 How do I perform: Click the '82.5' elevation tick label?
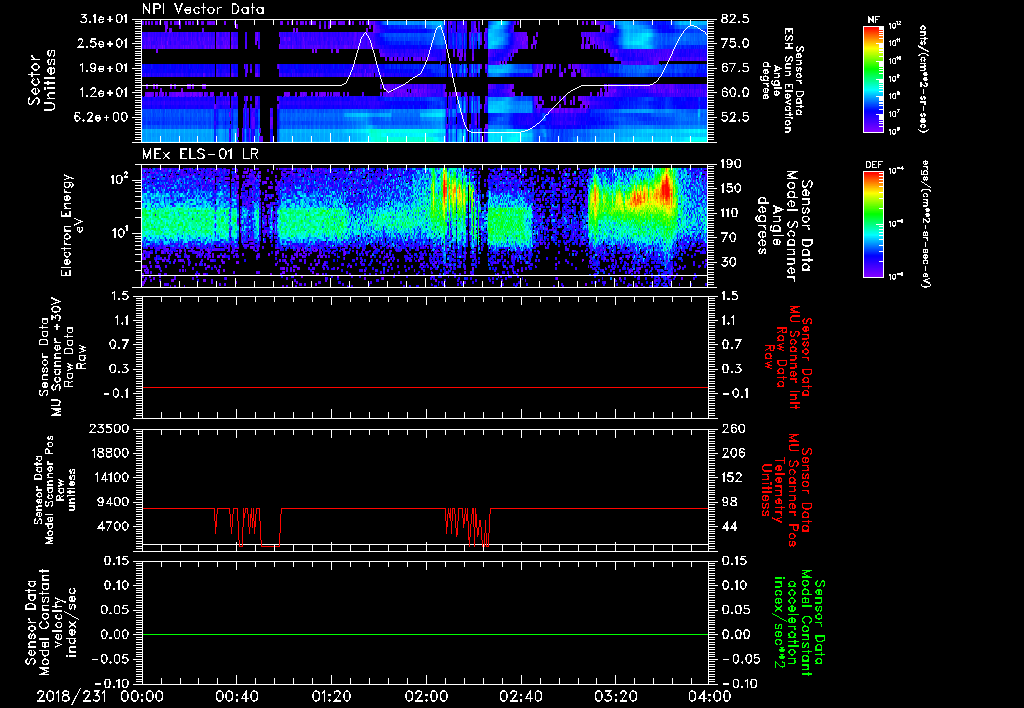click(735, 18)
